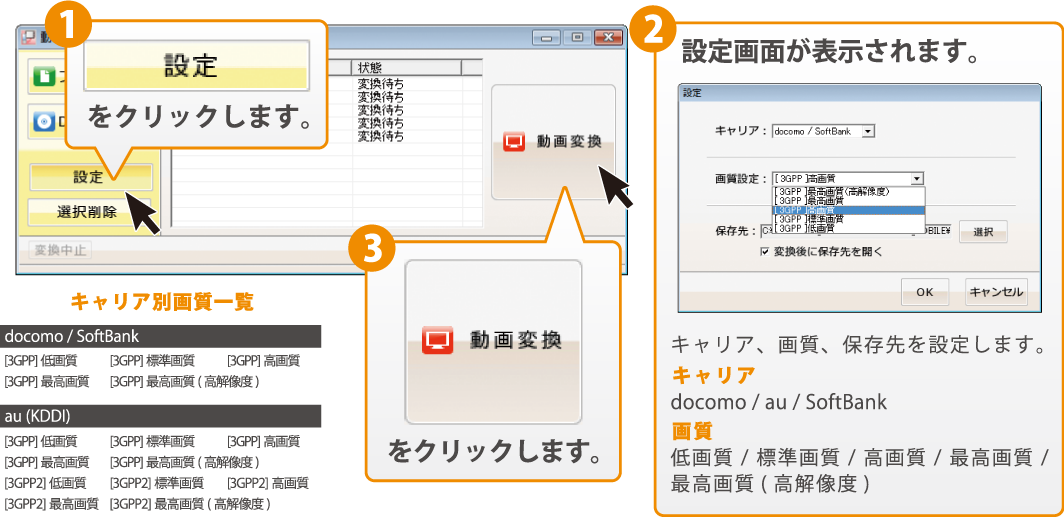Minimize the main converter window
1064x517 pixels.
coord(546,37)
